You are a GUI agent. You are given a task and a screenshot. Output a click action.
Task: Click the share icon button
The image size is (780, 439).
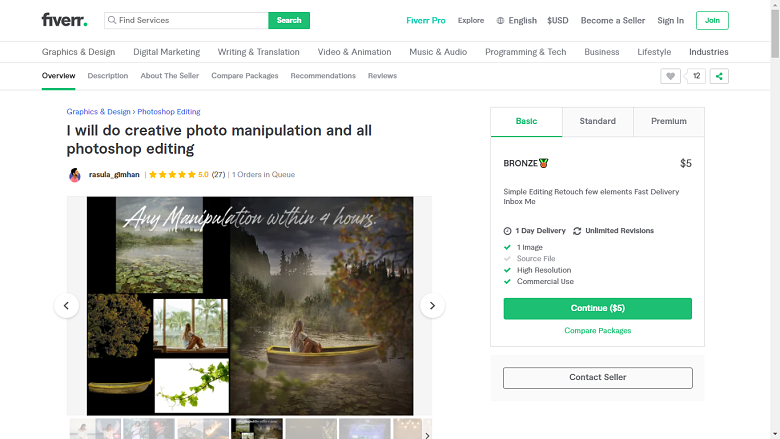pos(719,76)
